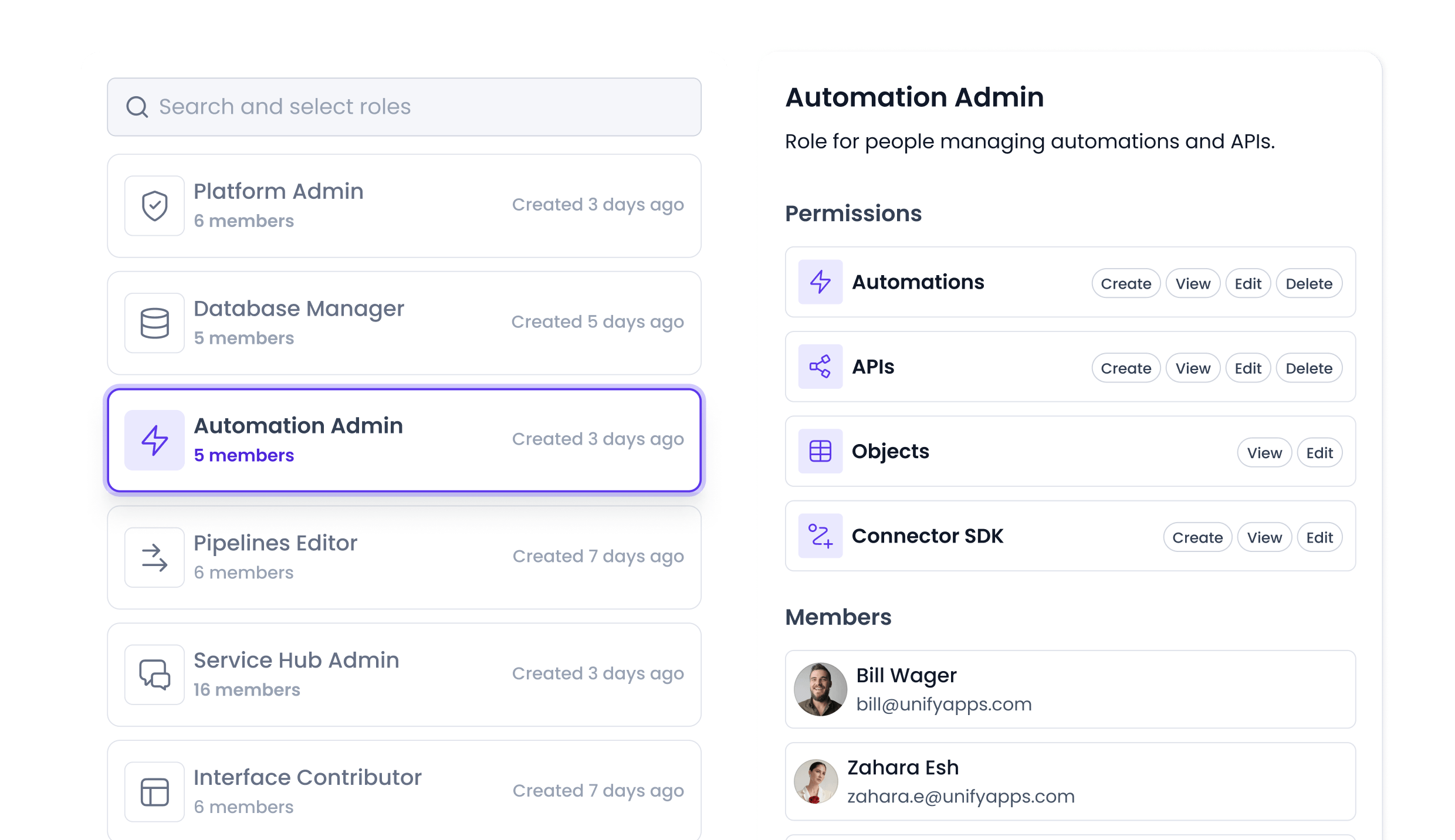
Task: Click Create for Automations permission
Action: [x=1125, y=283]
